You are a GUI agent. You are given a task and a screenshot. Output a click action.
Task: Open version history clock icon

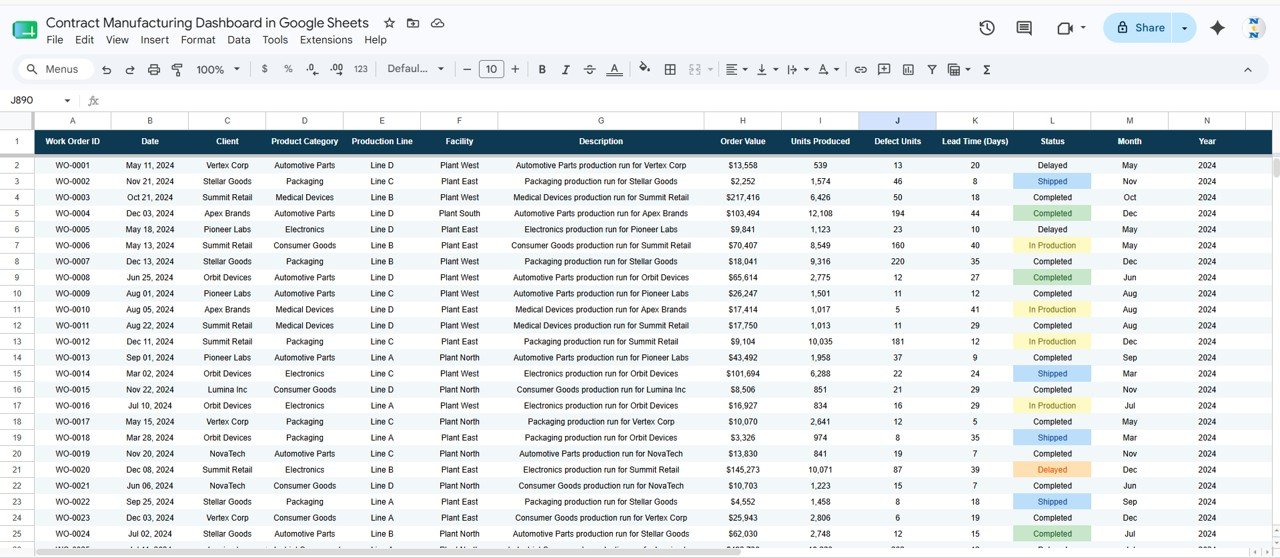pyautogui.click(x=987, y=28)
